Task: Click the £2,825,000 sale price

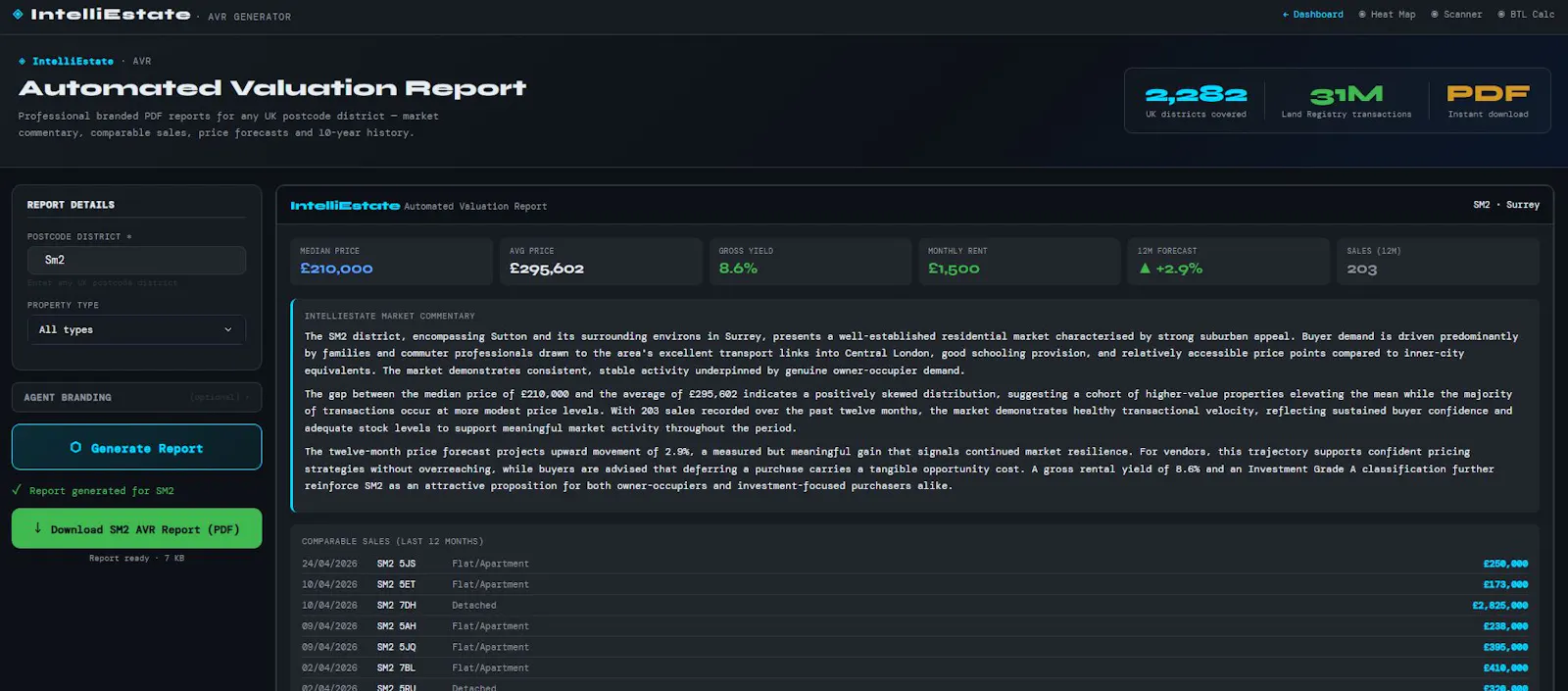Action: [1499, 606]
